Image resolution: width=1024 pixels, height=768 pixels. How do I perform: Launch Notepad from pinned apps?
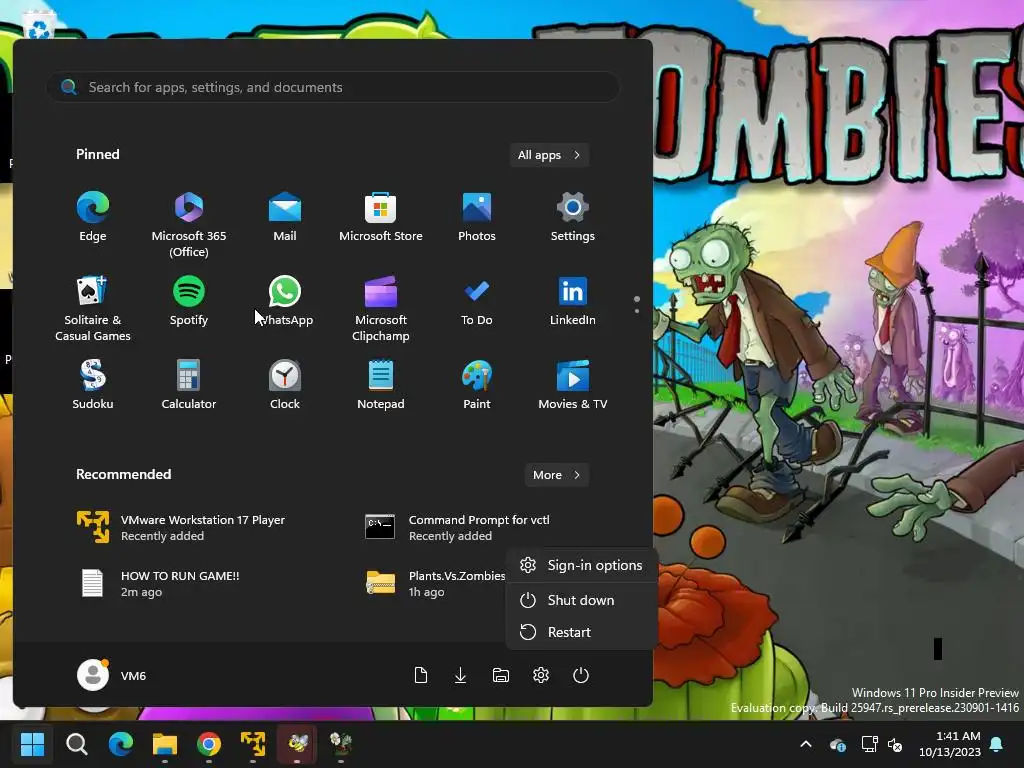point(381,385)
